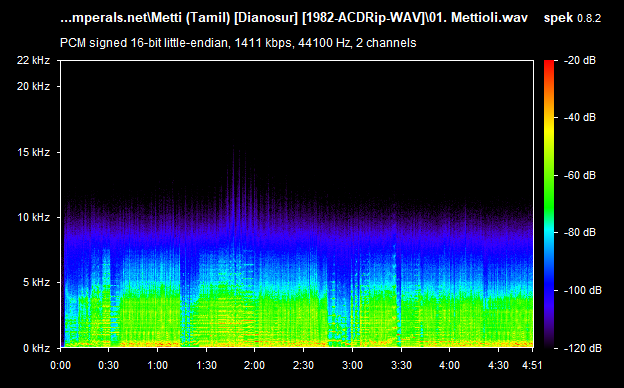Click the red top of color scale
The image size is (624, 388).
(549, 64)
